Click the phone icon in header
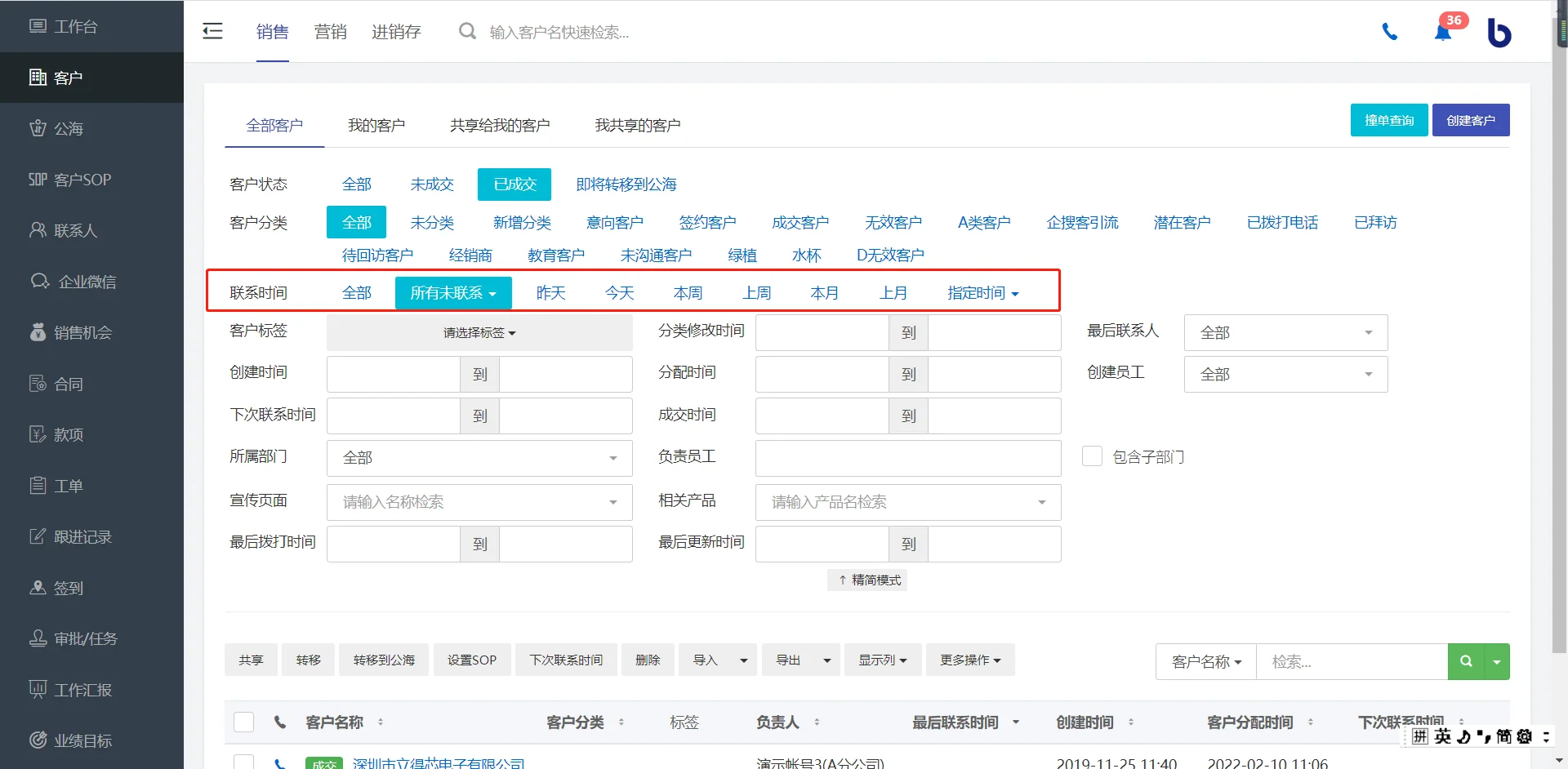The image size is (1568, 769). click(x=1389, y=32)
